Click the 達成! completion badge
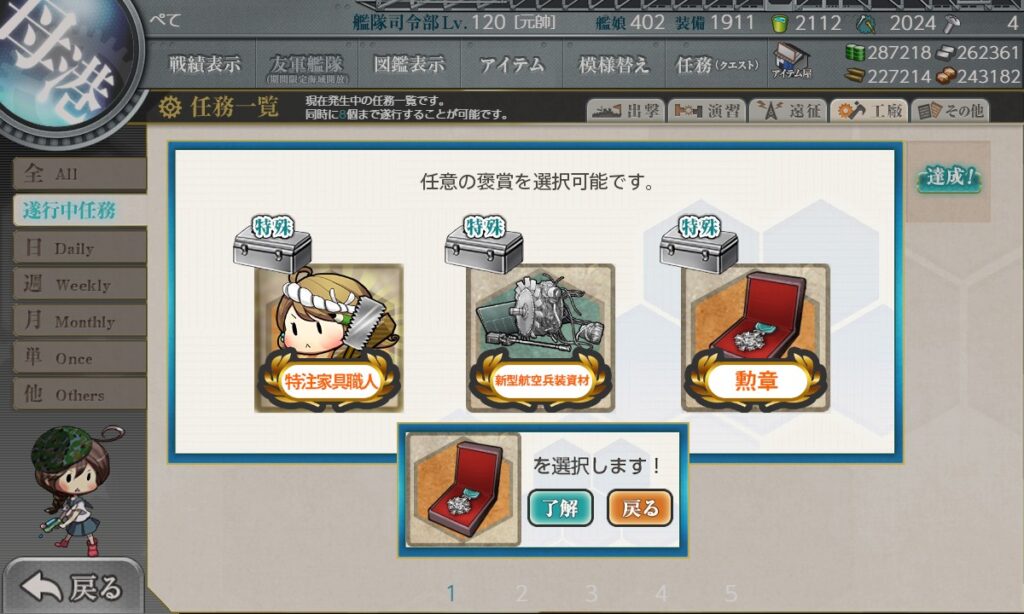 pos(949,177)
